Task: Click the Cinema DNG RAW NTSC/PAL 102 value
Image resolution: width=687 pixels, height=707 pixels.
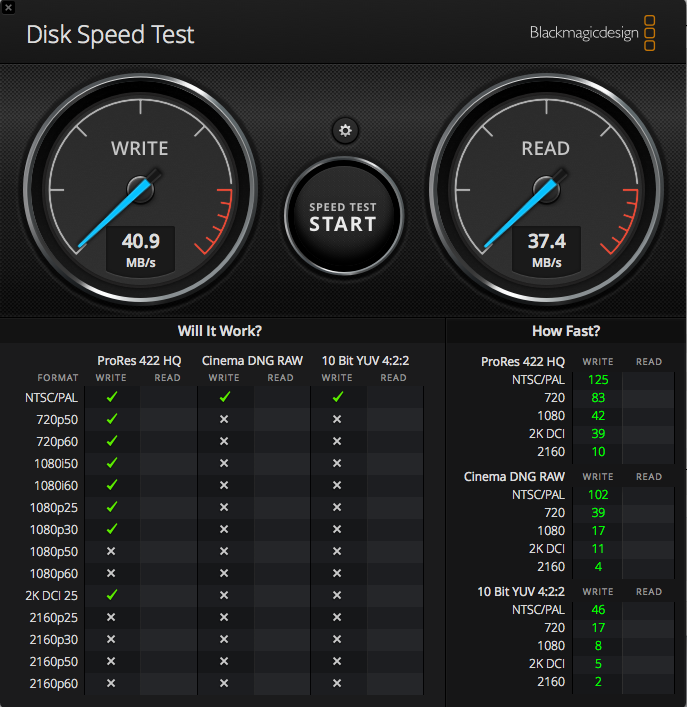Action: point(598,494)
